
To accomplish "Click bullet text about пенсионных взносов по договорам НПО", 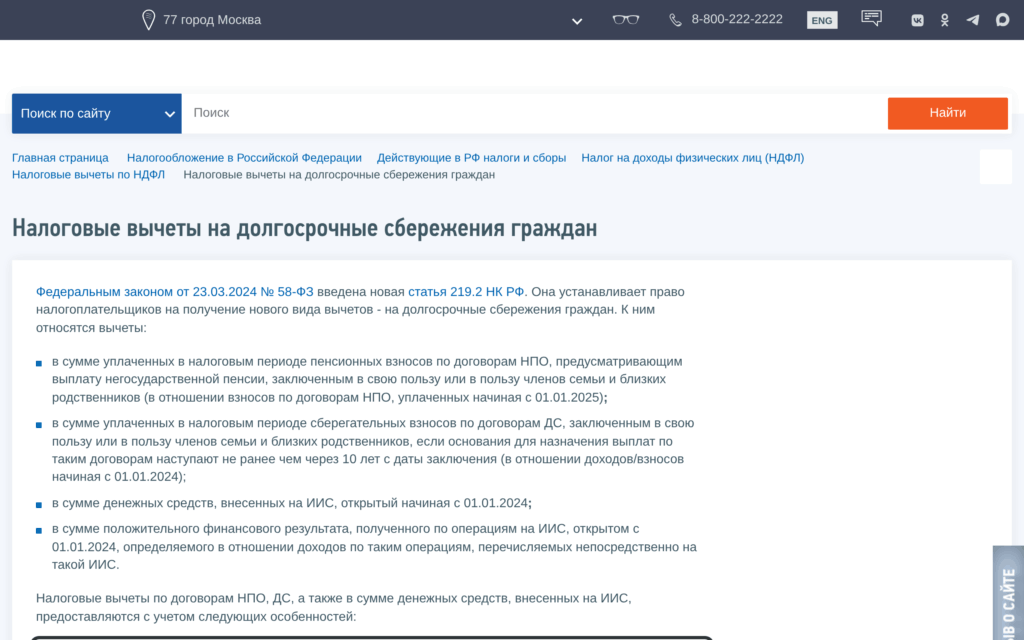I will pyautogui.click(x=367, y=379).
